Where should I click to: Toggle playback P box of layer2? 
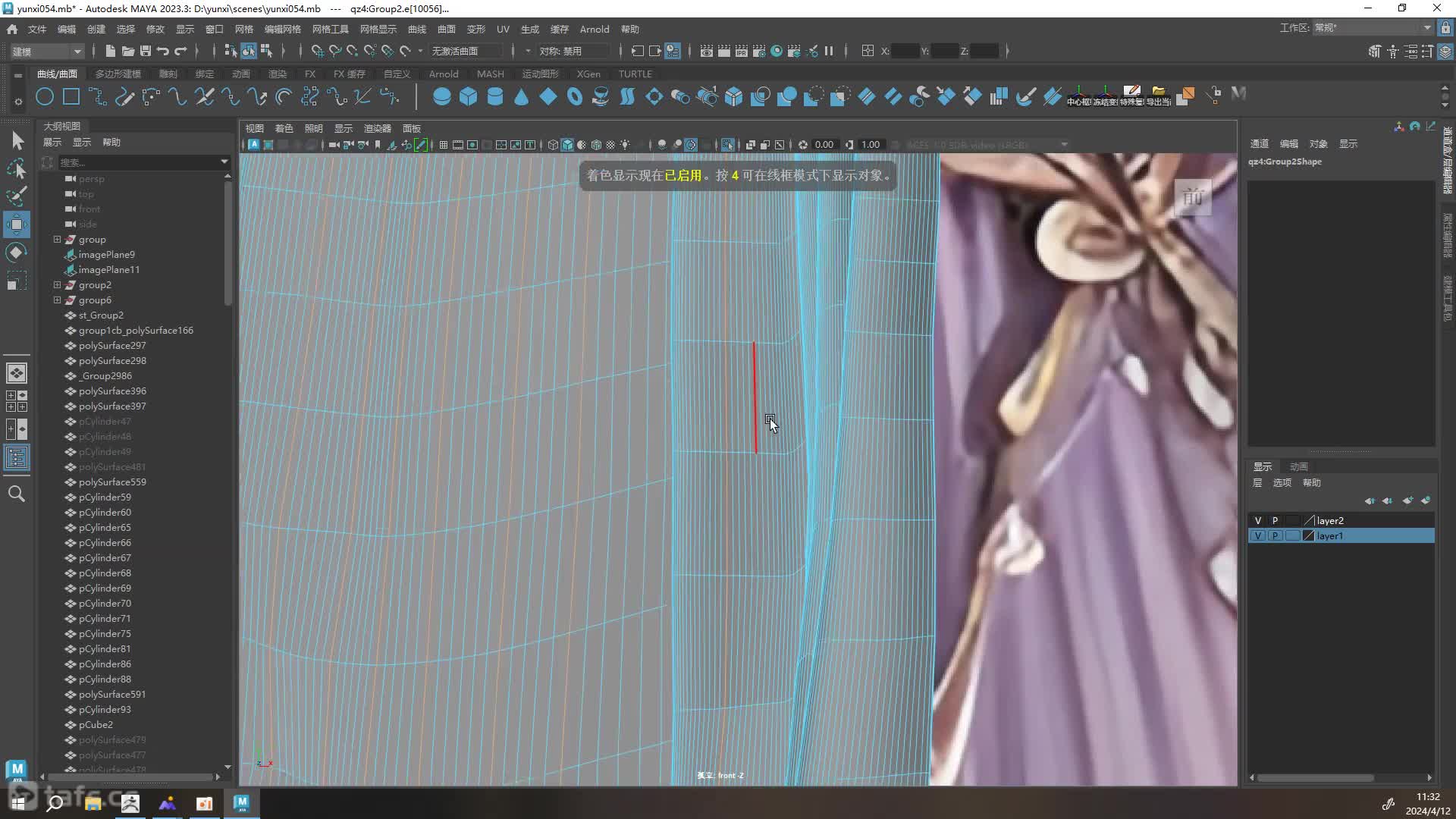[x=1275, y=521]
